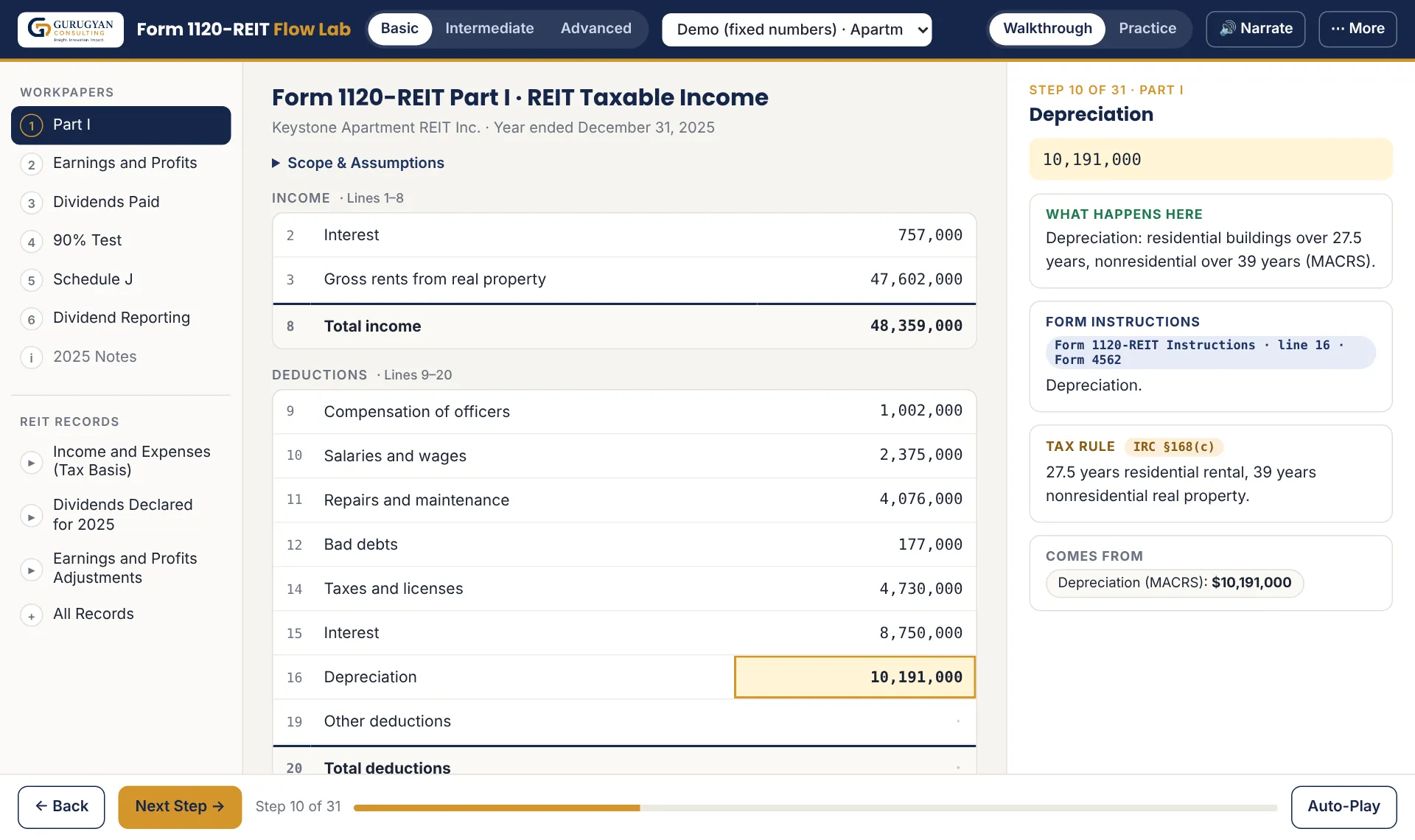The width and height of the screenshot is (1415, 840).
Task: Click the Gurugyan Consulting logo
Action: [71, 29]
